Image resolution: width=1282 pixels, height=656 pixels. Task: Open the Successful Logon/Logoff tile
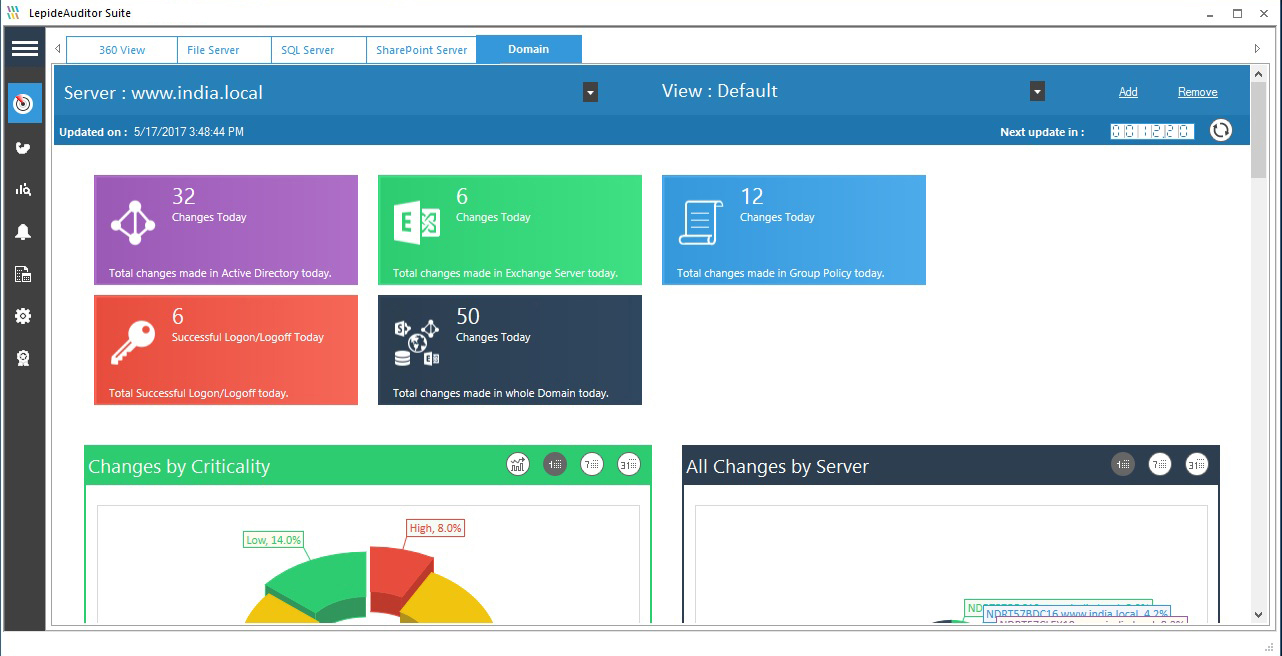[x=226, y=350]
